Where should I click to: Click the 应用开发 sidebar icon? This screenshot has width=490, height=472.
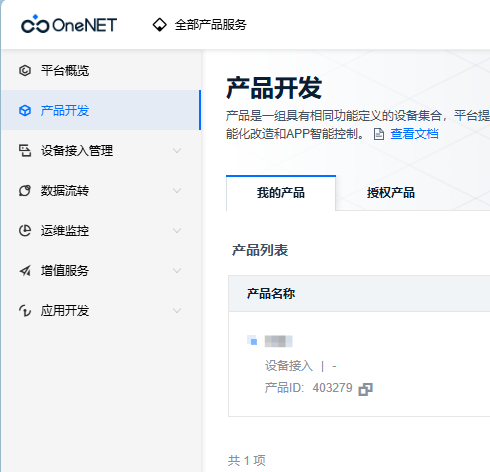25,310
